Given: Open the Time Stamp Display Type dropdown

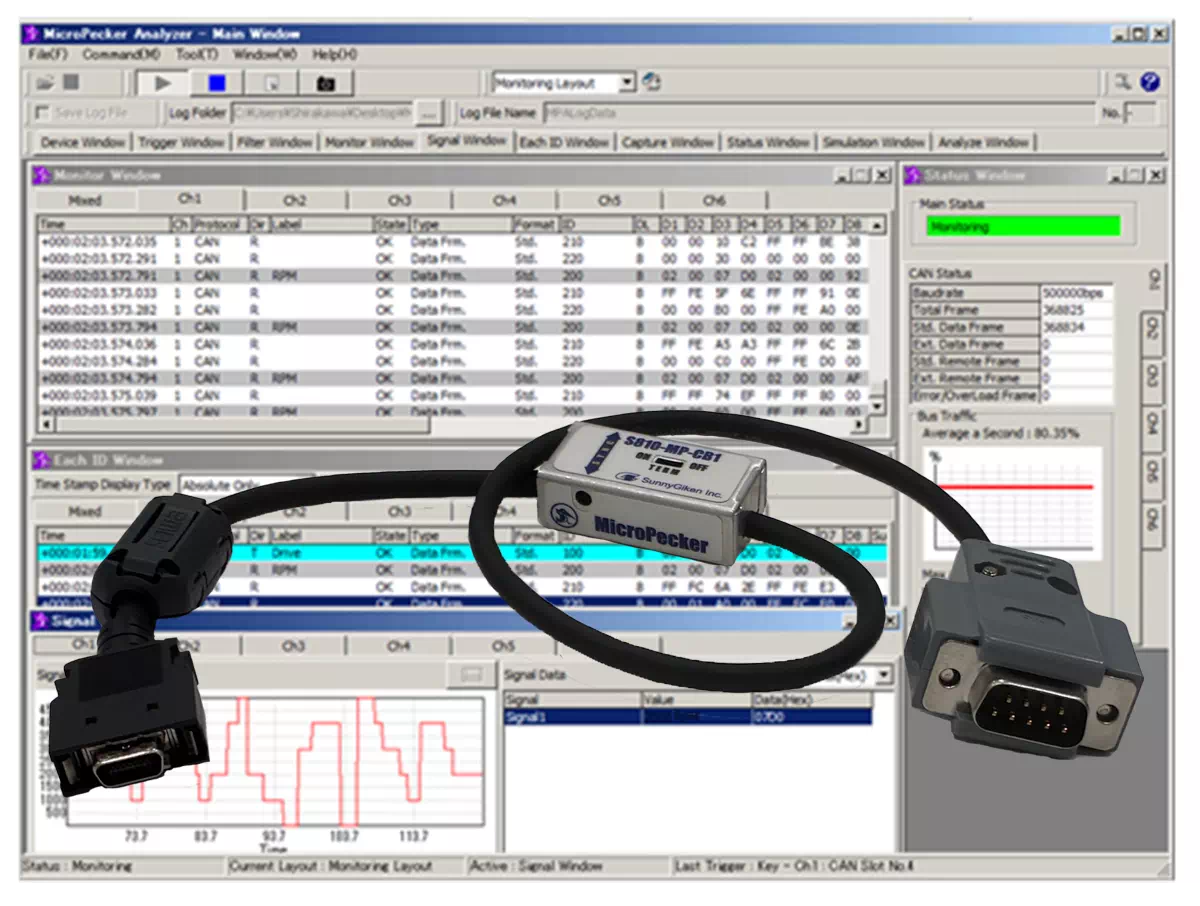Looking at the screenshot, I should click(245, 485).
